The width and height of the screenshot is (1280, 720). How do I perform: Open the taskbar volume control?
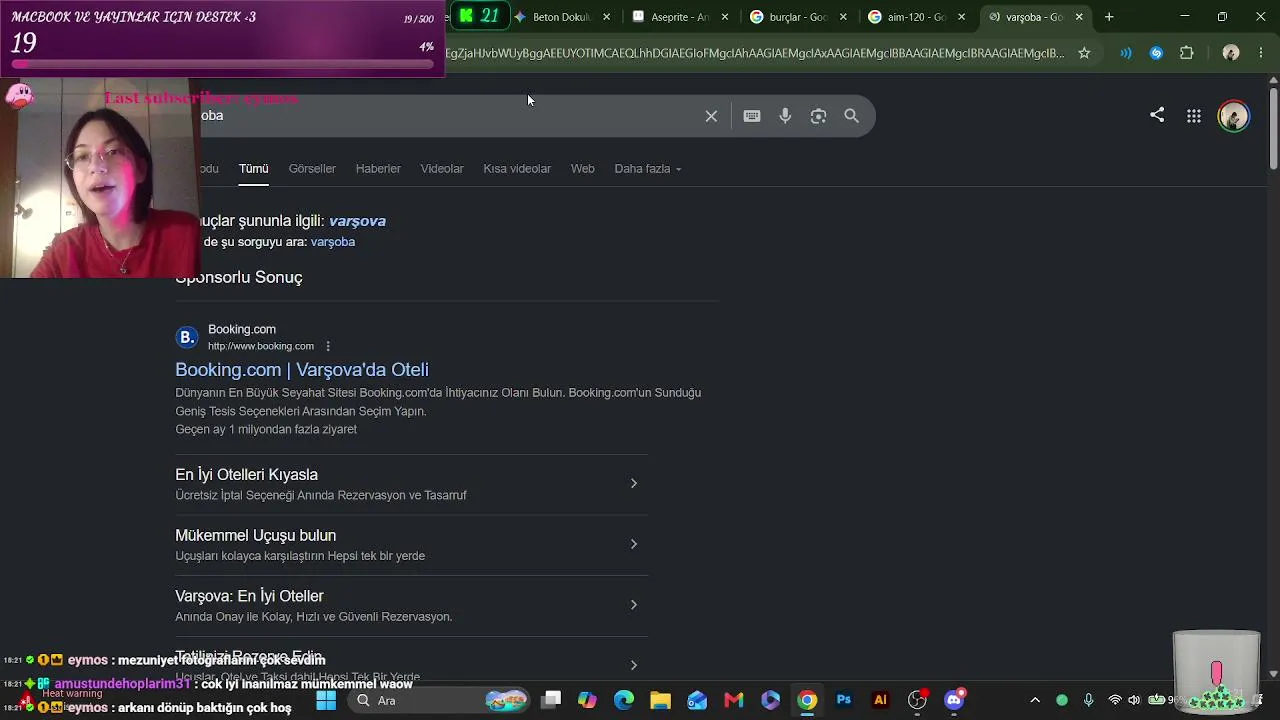click(x=1134, y=700)
